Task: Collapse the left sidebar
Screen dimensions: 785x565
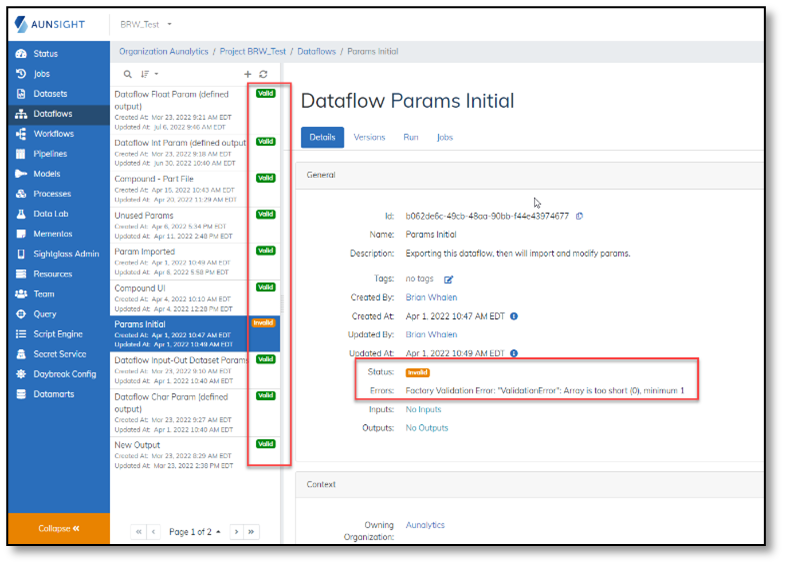Action: tap(59, 528)
